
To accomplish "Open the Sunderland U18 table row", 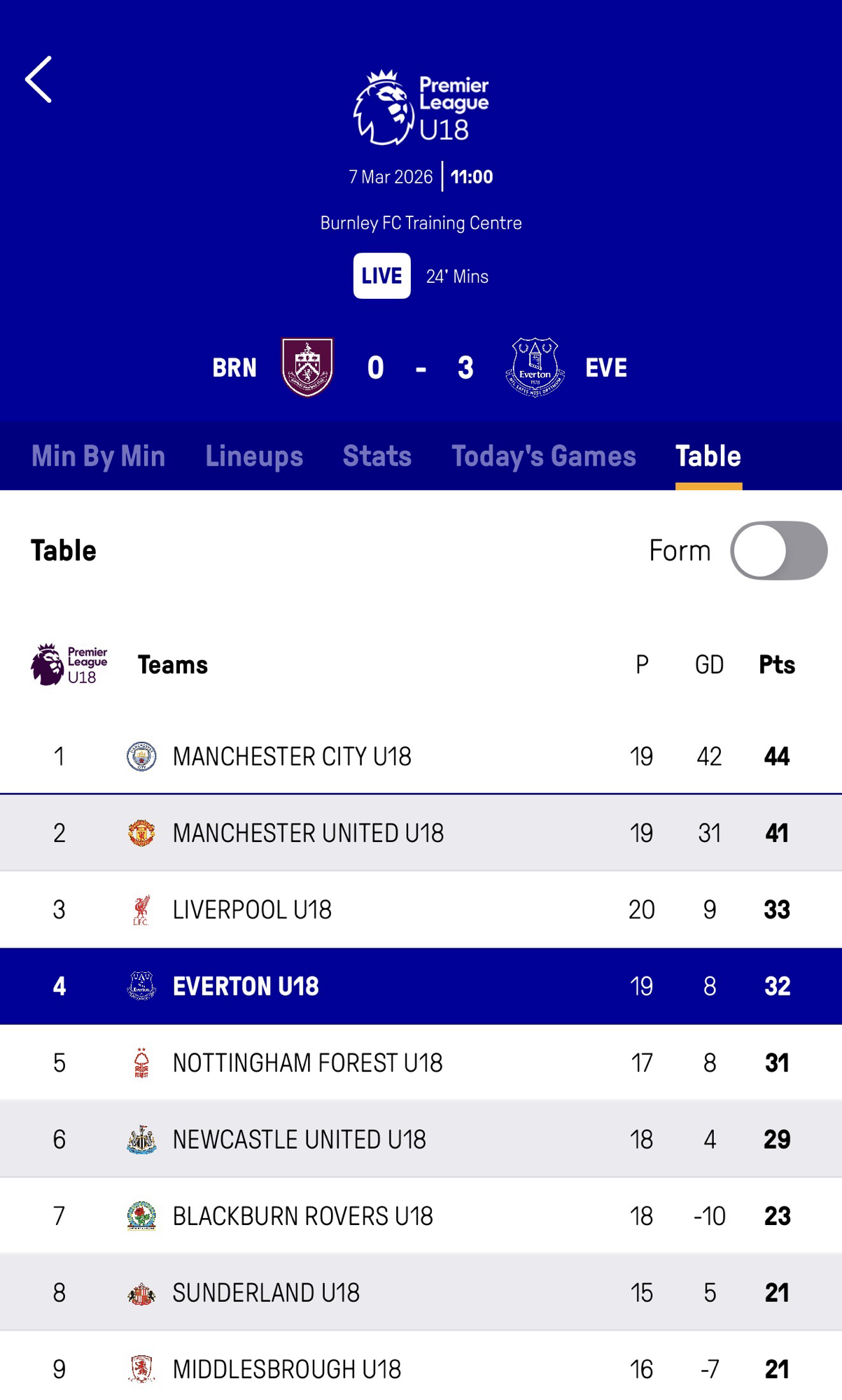I will [x=420, y=1292].
